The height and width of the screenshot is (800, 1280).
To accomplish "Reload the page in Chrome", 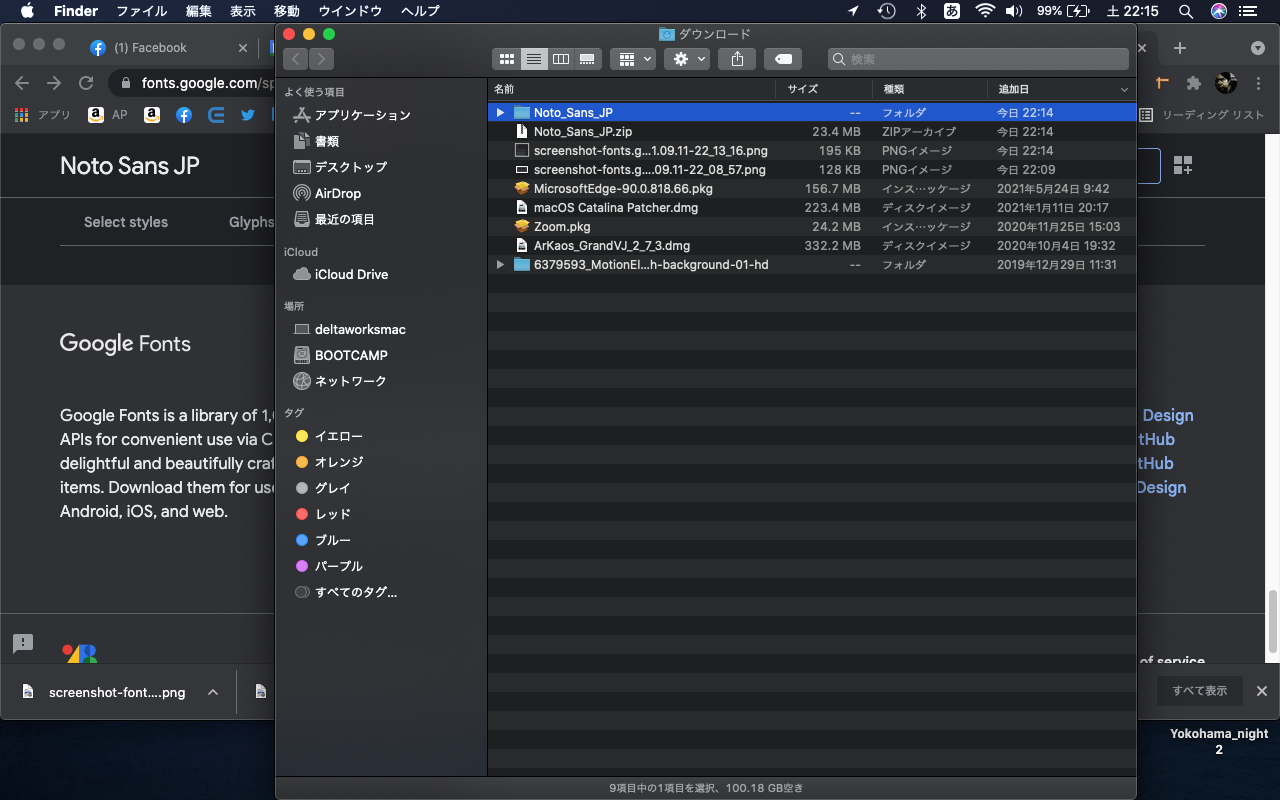I will pyautogui.click(x=86, y=83).
